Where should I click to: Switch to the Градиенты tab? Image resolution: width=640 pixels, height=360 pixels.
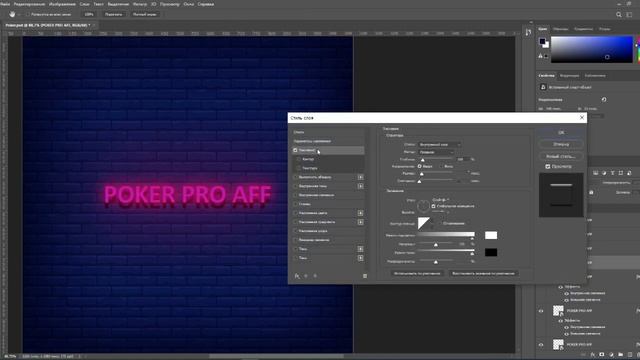pyautogui.click(x=584, y=29)
